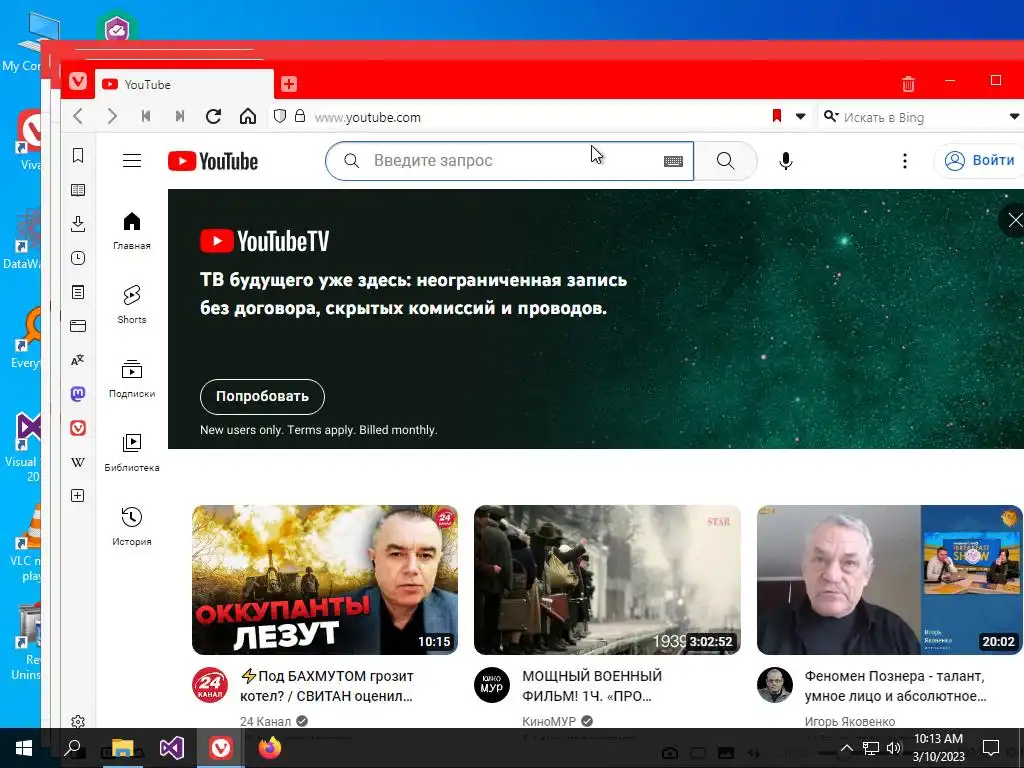
Task: Dismiss the YouTube TV banner
Action: click(x=1014, y=220)
